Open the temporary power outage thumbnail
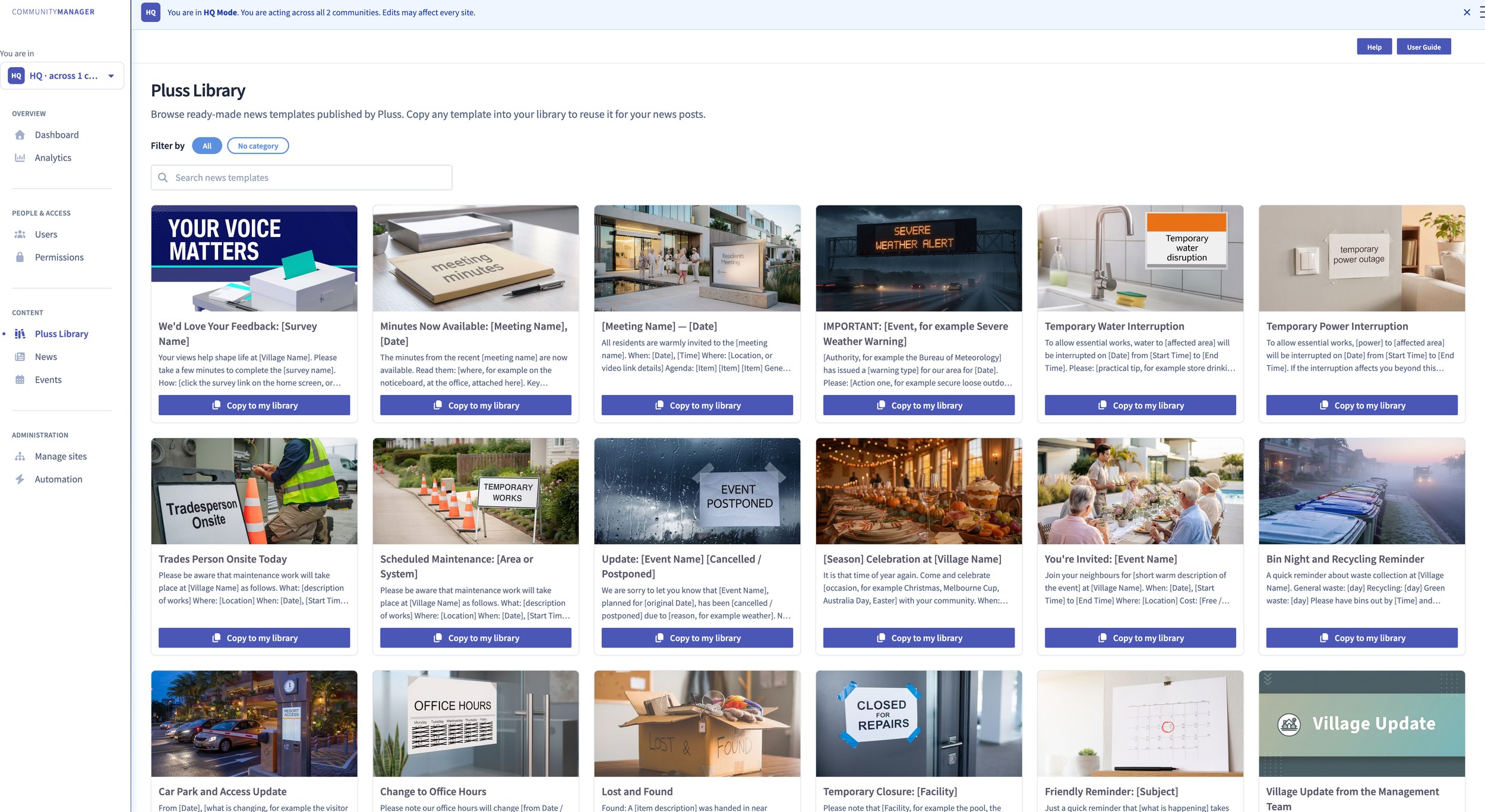Viewport: 1485px width, 812px height. pyautogui.click(x=1362, y=258)
